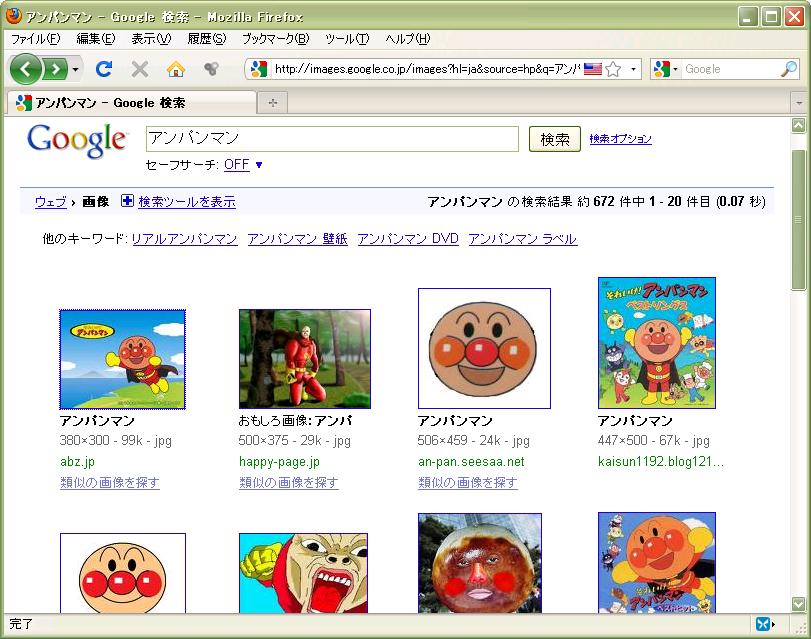
Task: Click the おもしろ画像:アンパ result title
Action: pos(295,421)
